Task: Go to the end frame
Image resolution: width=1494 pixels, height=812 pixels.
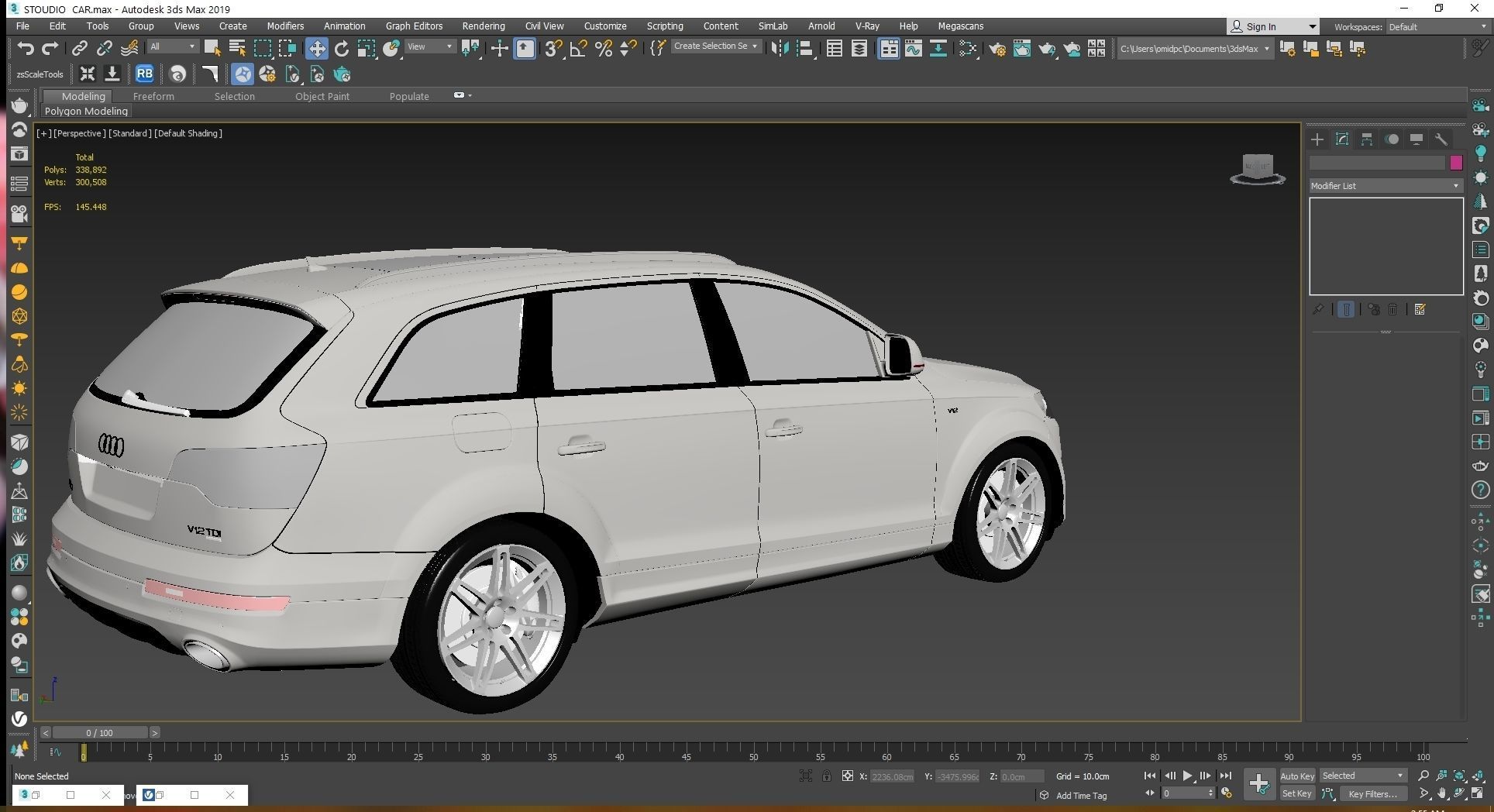Action: click(1225, 776)
